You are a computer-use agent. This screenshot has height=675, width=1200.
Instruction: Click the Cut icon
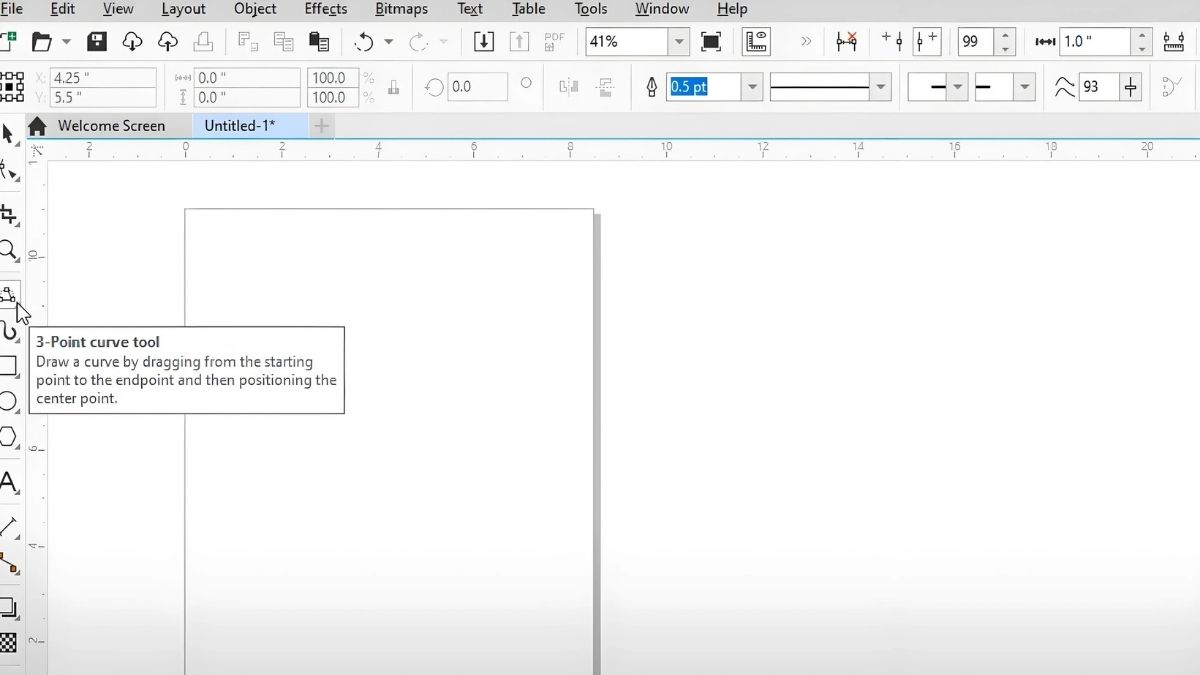tap(248, 42)
